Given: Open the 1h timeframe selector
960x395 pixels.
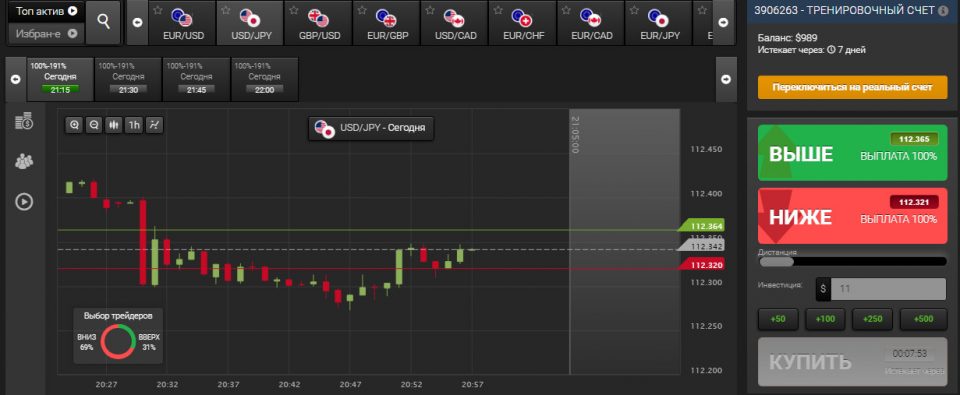Looking at the screenshot, I should pos(133,125).
